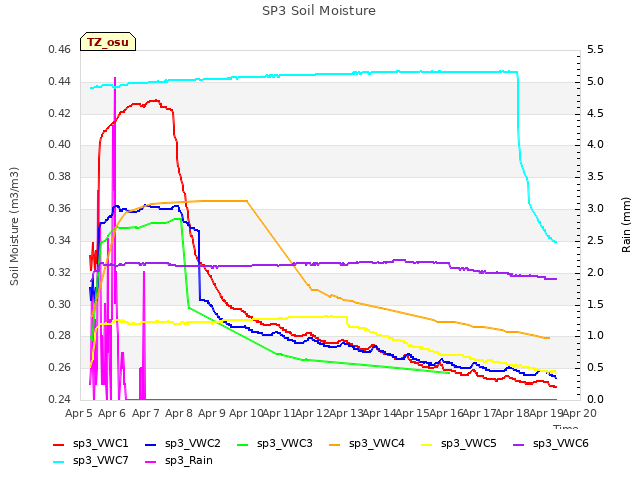Click the red sp3_VWC1 legend swatch
The height and width of the screenshot is (480, 640).
59,444
